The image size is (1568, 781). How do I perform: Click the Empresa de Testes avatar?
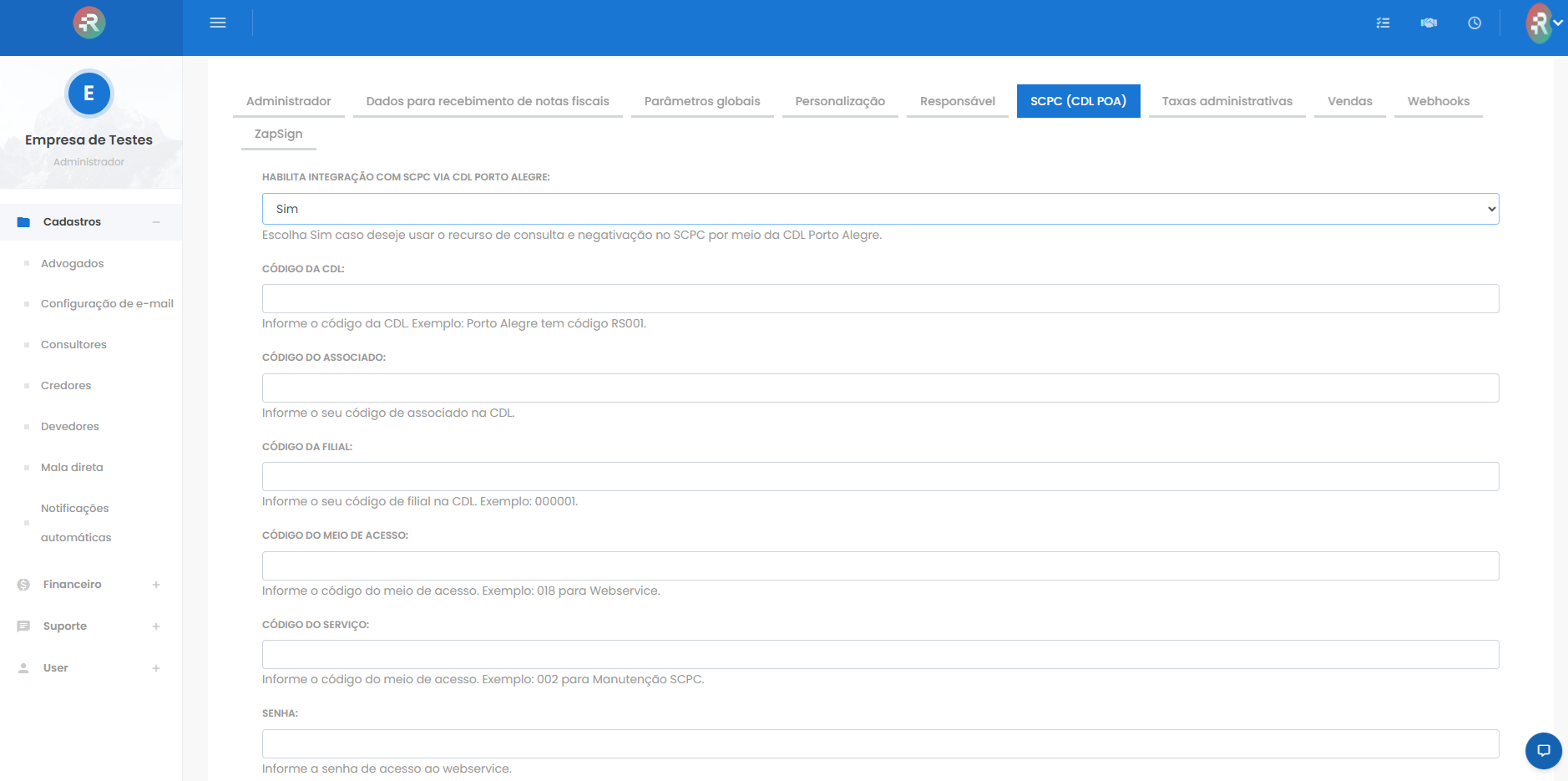(x=89, y=94)
